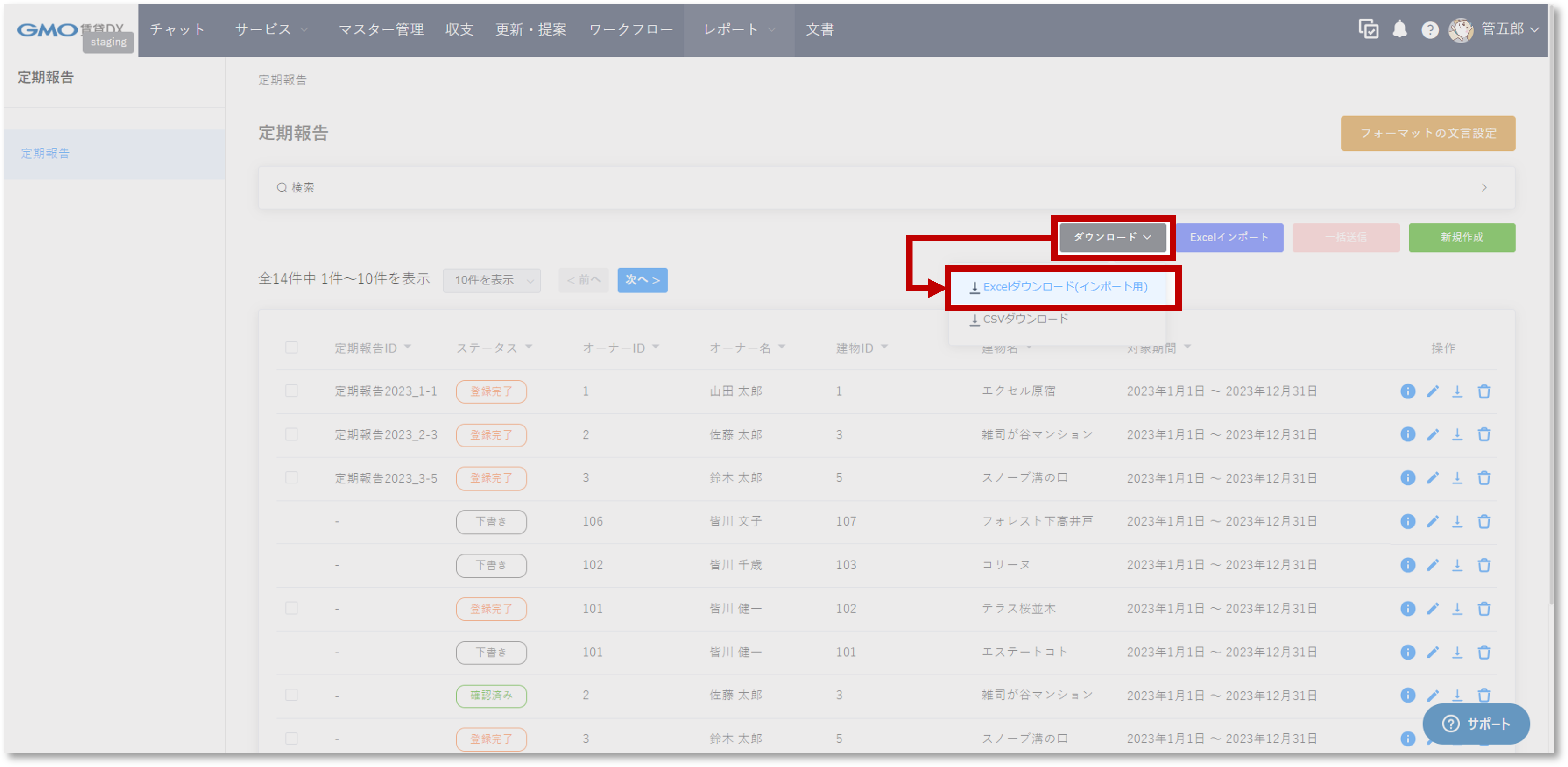Choose CSVダウンロード from the download menu
Image resolution: width=1568 pixels, height=767 pixels.
pos(1025,319)
